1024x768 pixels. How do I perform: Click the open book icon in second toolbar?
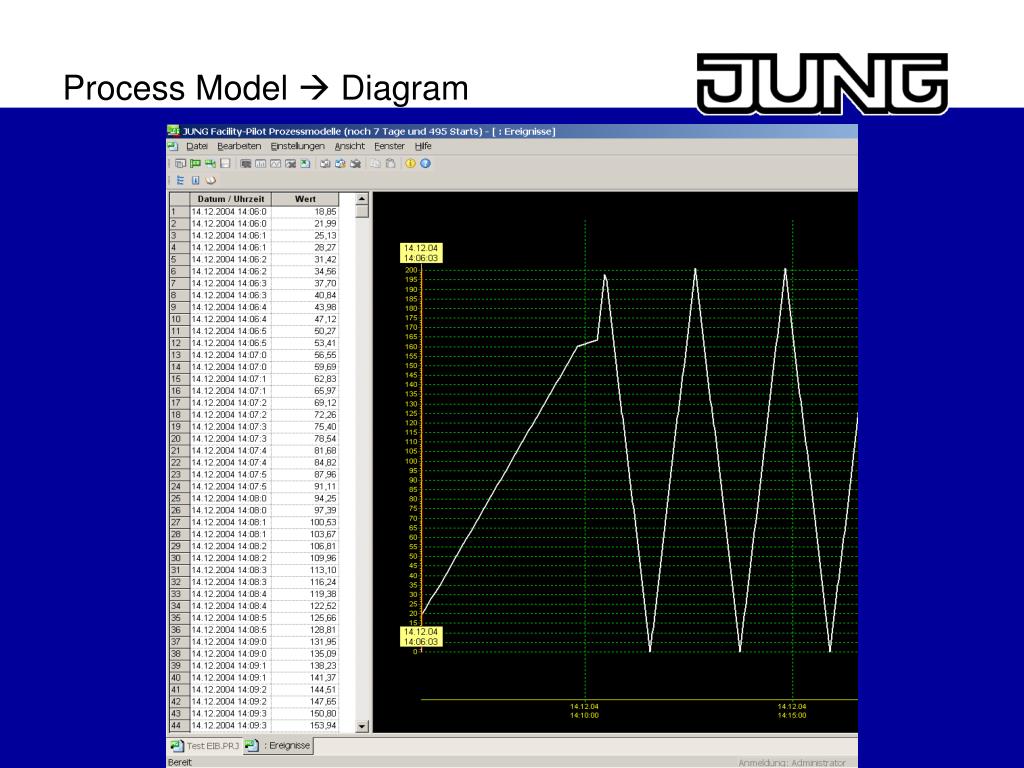[x=210, y=180]
